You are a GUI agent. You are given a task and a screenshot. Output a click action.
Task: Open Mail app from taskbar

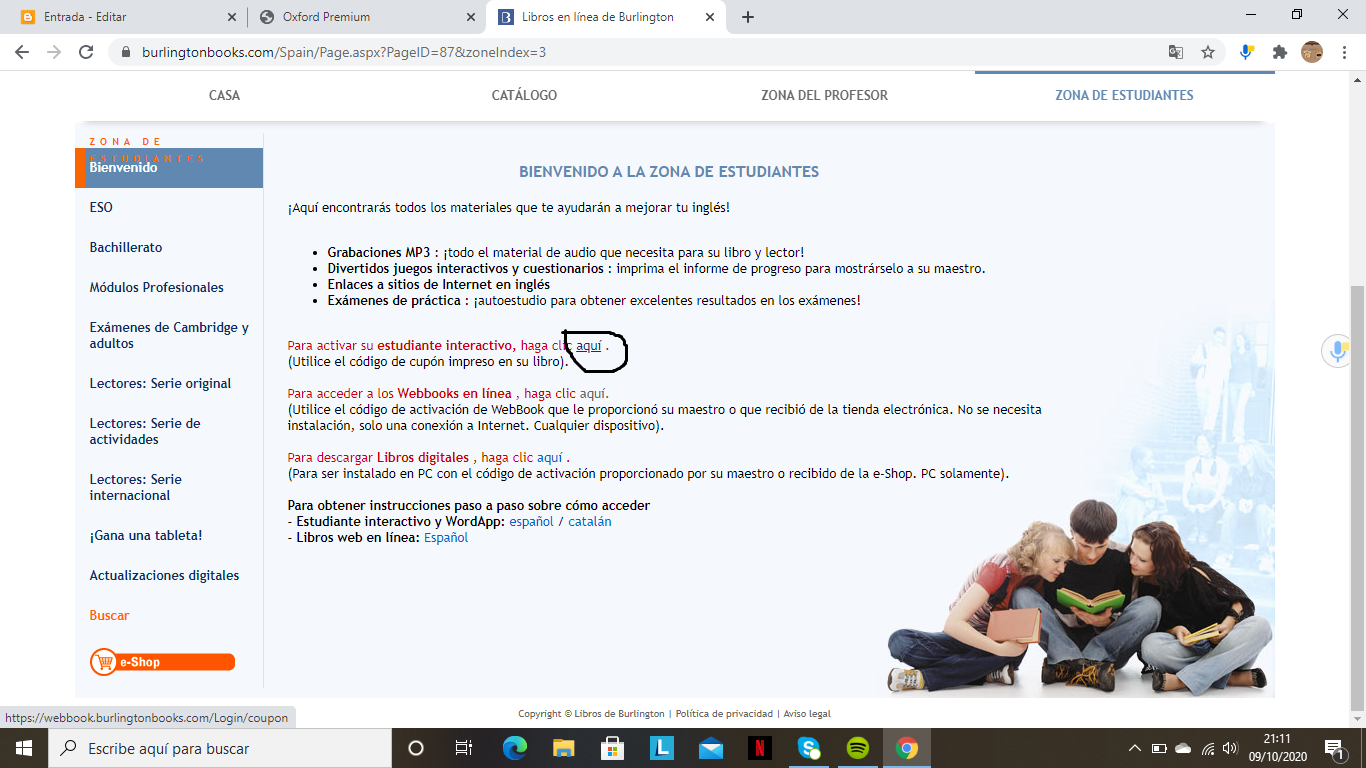coord(711,748)
